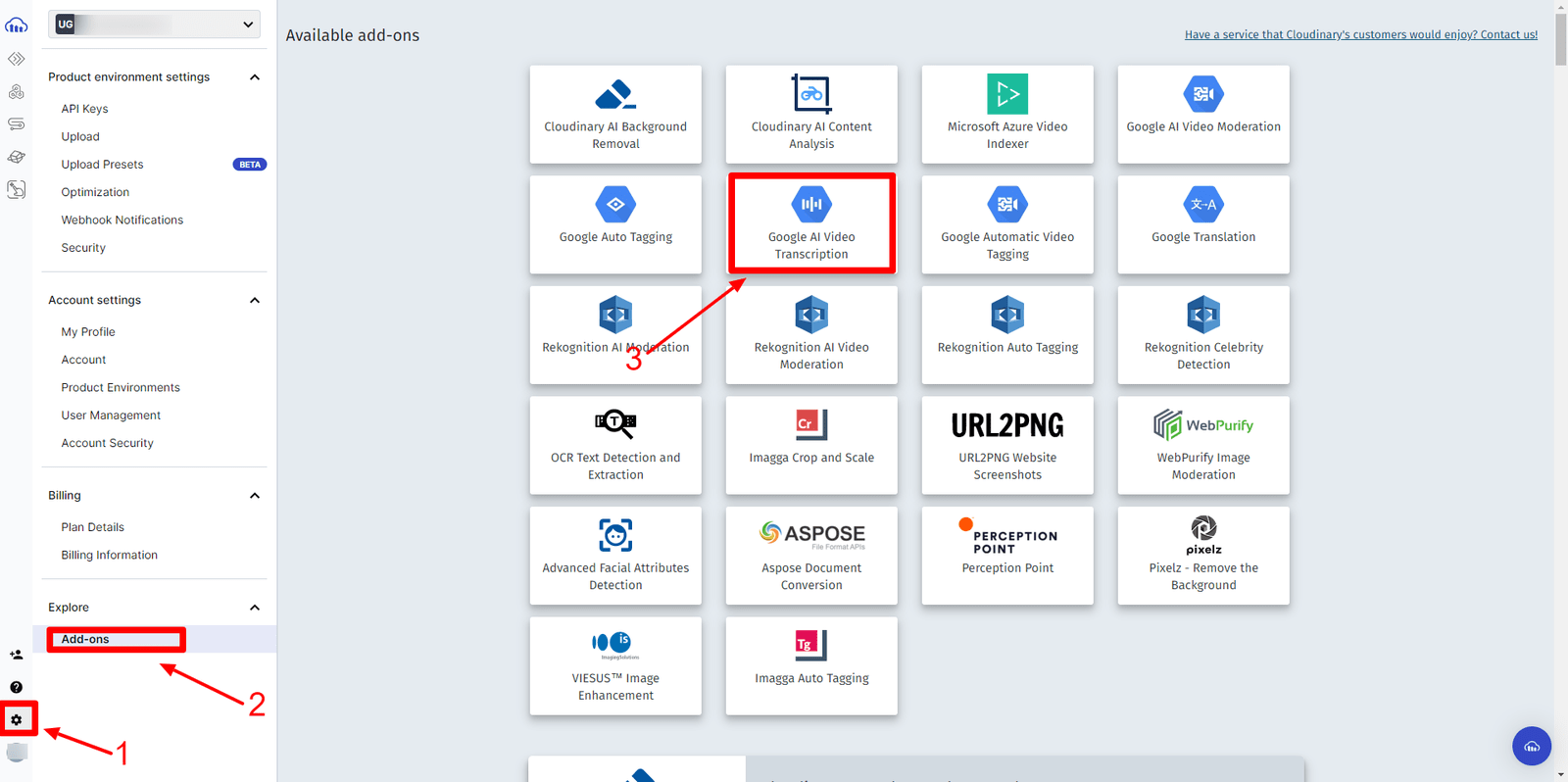This screenshot has width=1568, height=782.
Task: Open the Imagga Crop and Scale add-on
Action: click(811, 445)
